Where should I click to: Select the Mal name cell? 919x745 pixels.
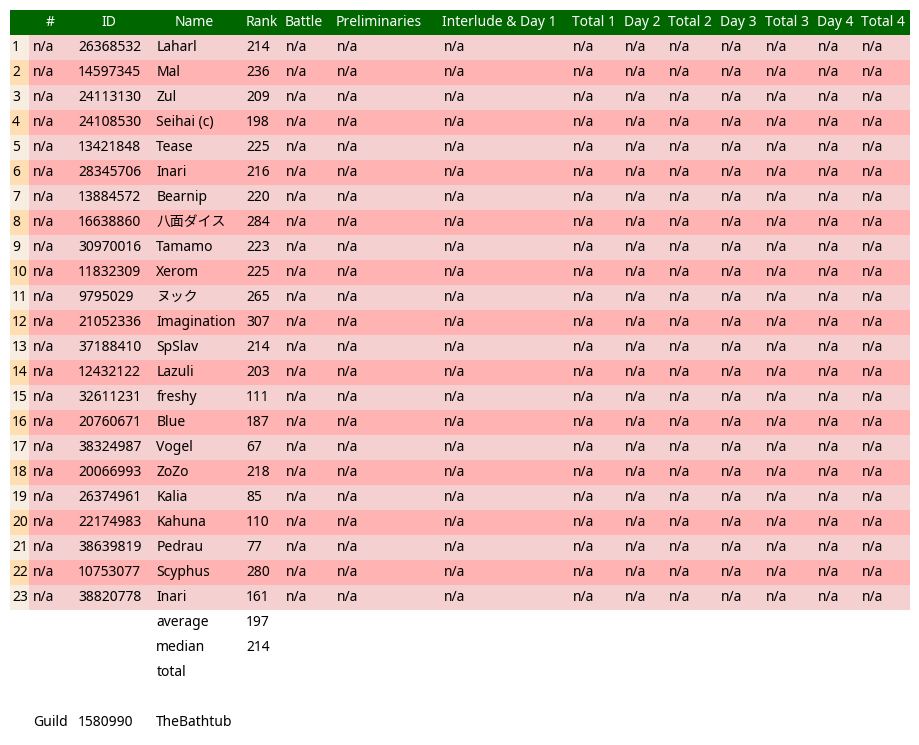[168, 72]
